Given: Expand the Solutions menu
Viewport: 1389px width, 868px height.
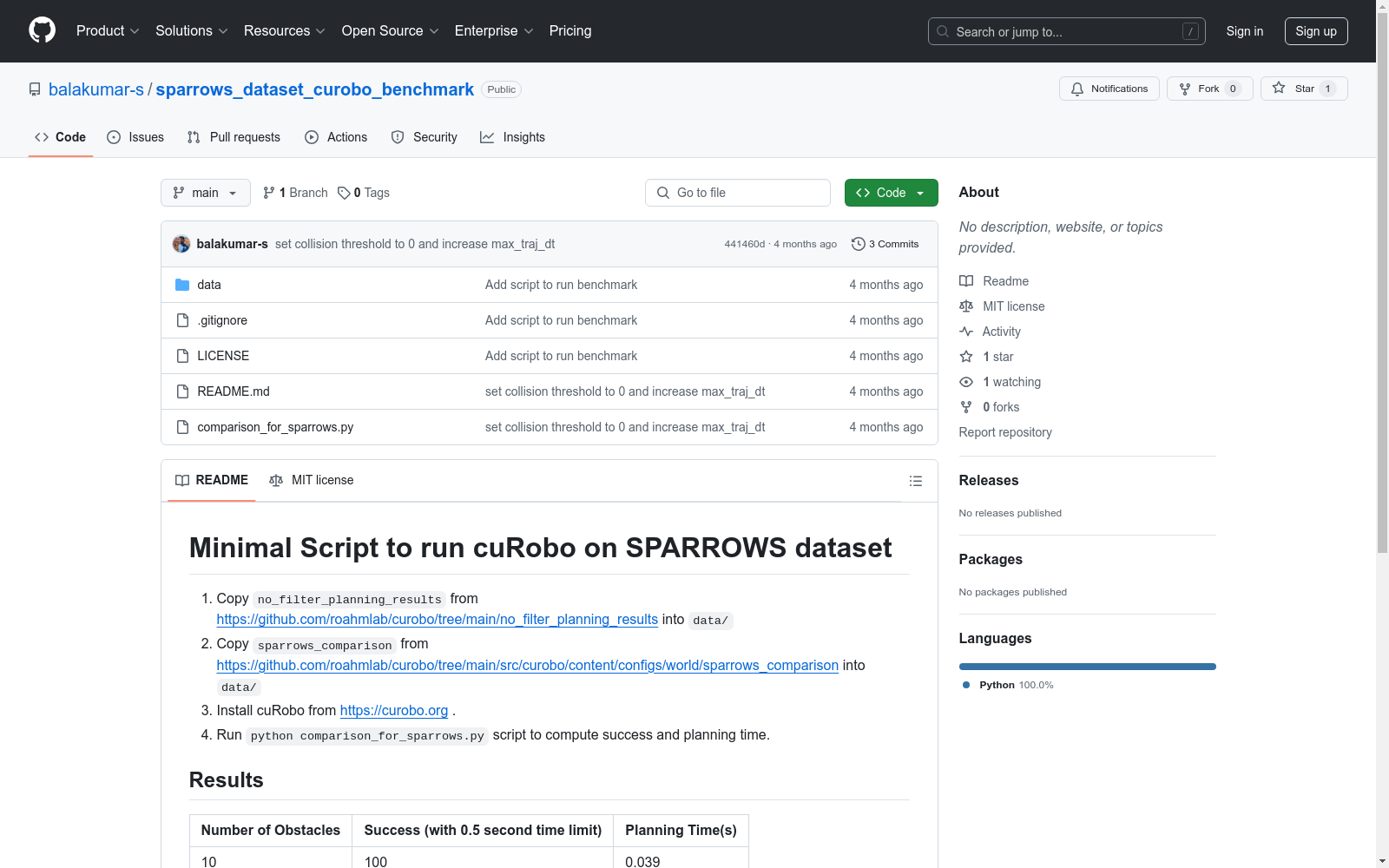Looking at the screenshot, I should pyautogui.click(x=192, y=31).
